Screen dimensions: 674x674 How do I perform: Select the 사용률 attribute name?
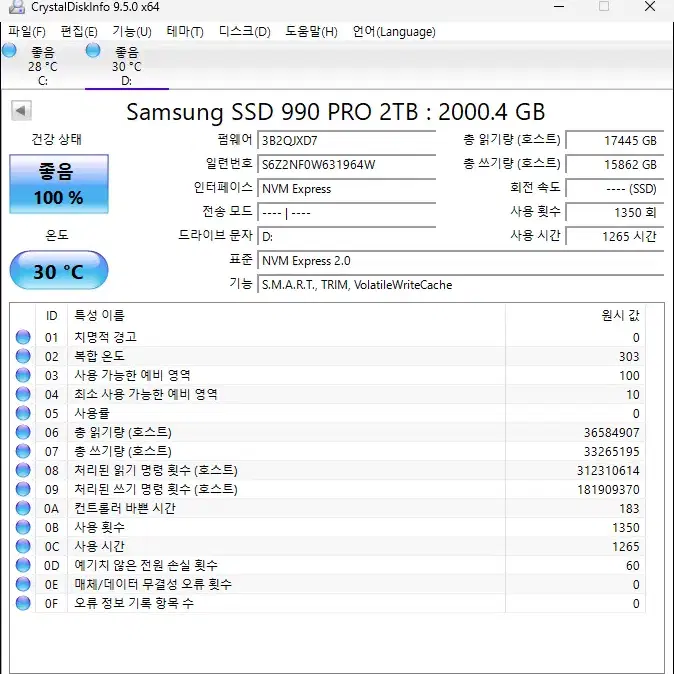(x=92, y=413)
